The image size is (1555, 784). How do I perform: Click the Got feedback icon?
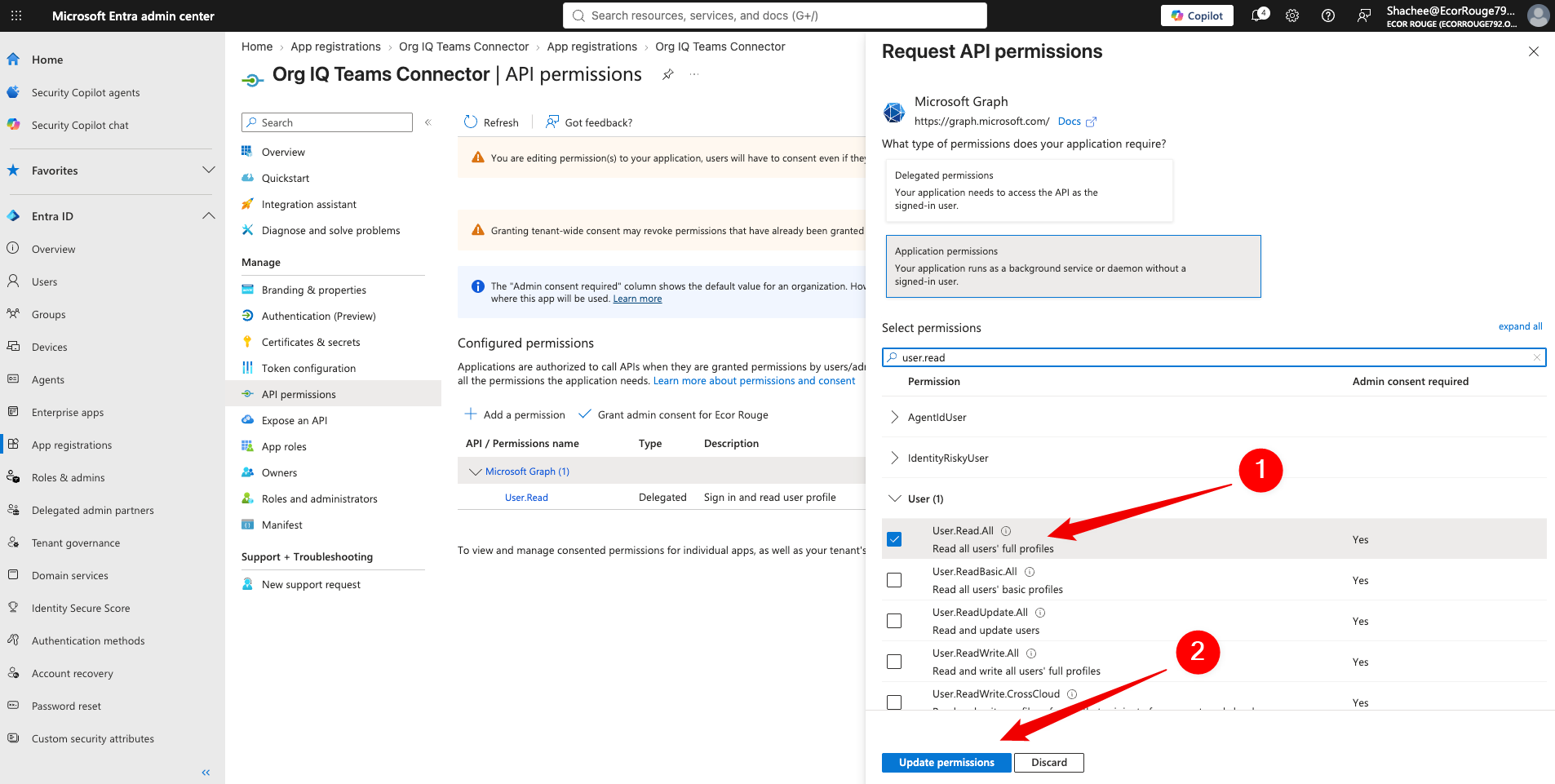coord(552,122)
